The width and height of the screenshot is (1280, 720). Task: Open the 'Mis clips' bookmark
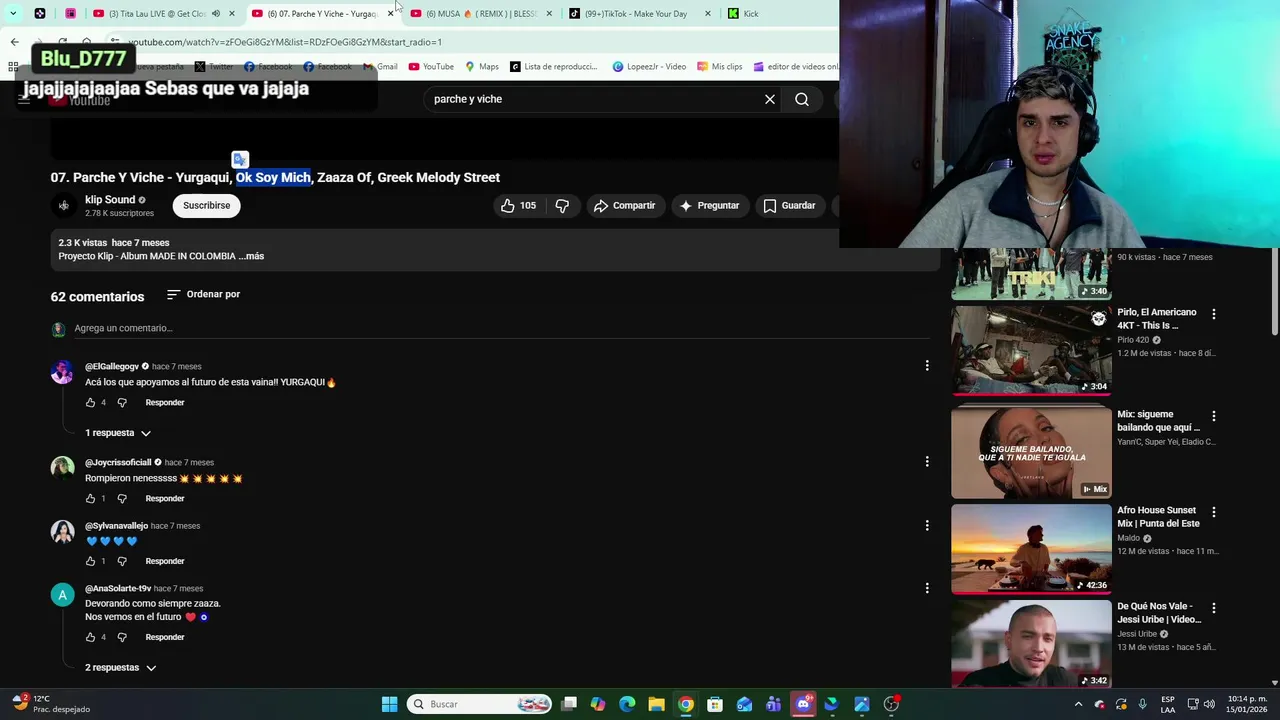(719, 66)
